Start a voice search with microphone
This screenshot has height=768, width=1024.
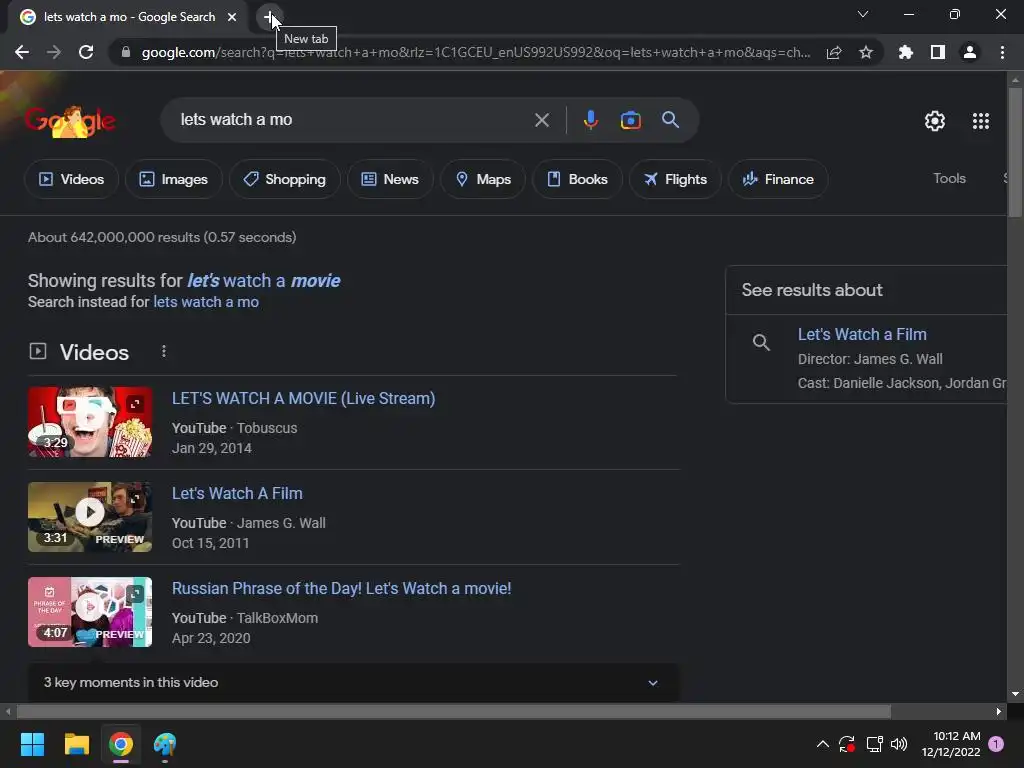(590, 120)
